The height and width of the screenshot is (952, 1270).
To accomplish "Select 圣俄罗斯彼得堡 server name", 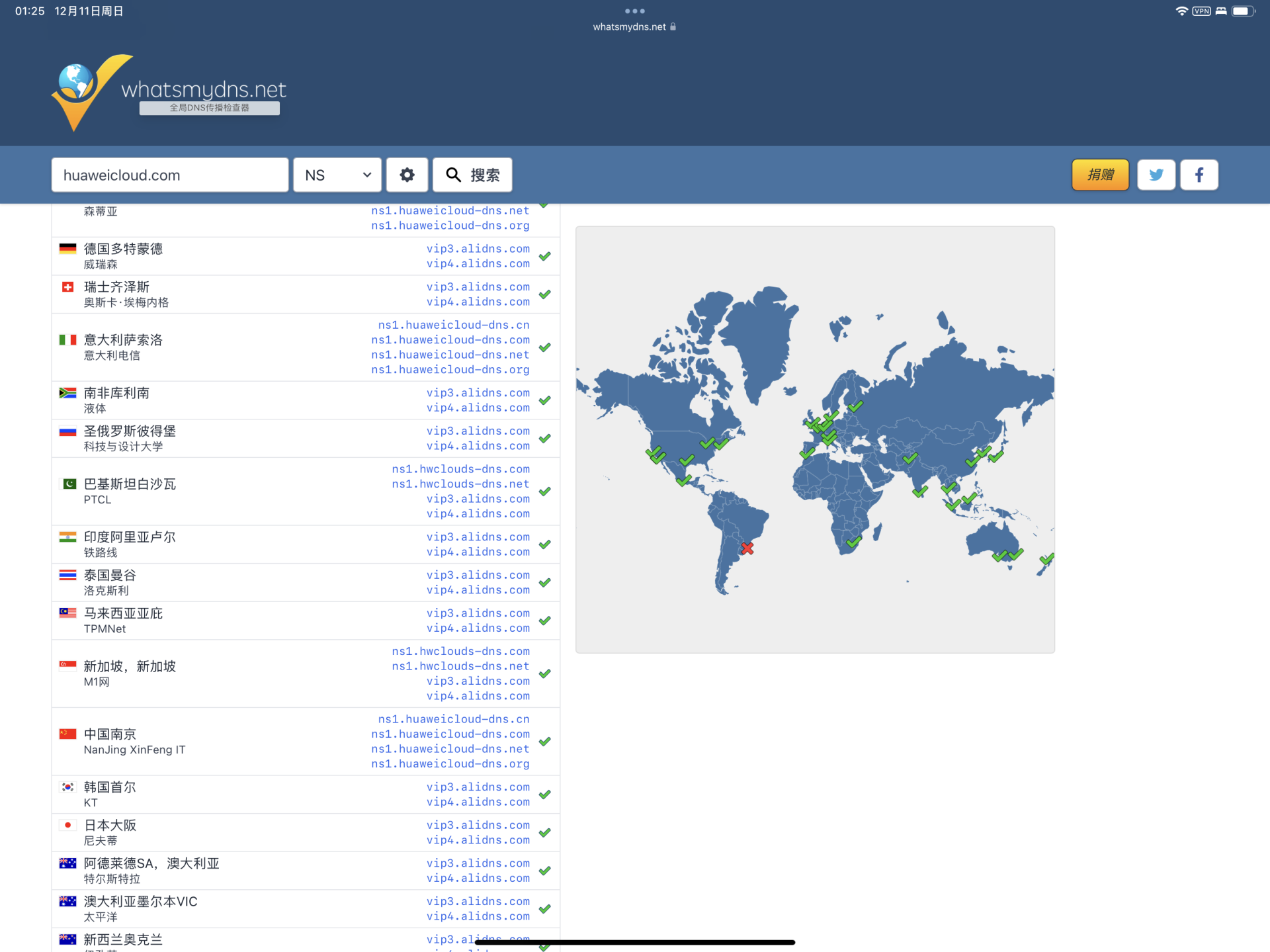I will pyautogui.click(x=130, y=431).
